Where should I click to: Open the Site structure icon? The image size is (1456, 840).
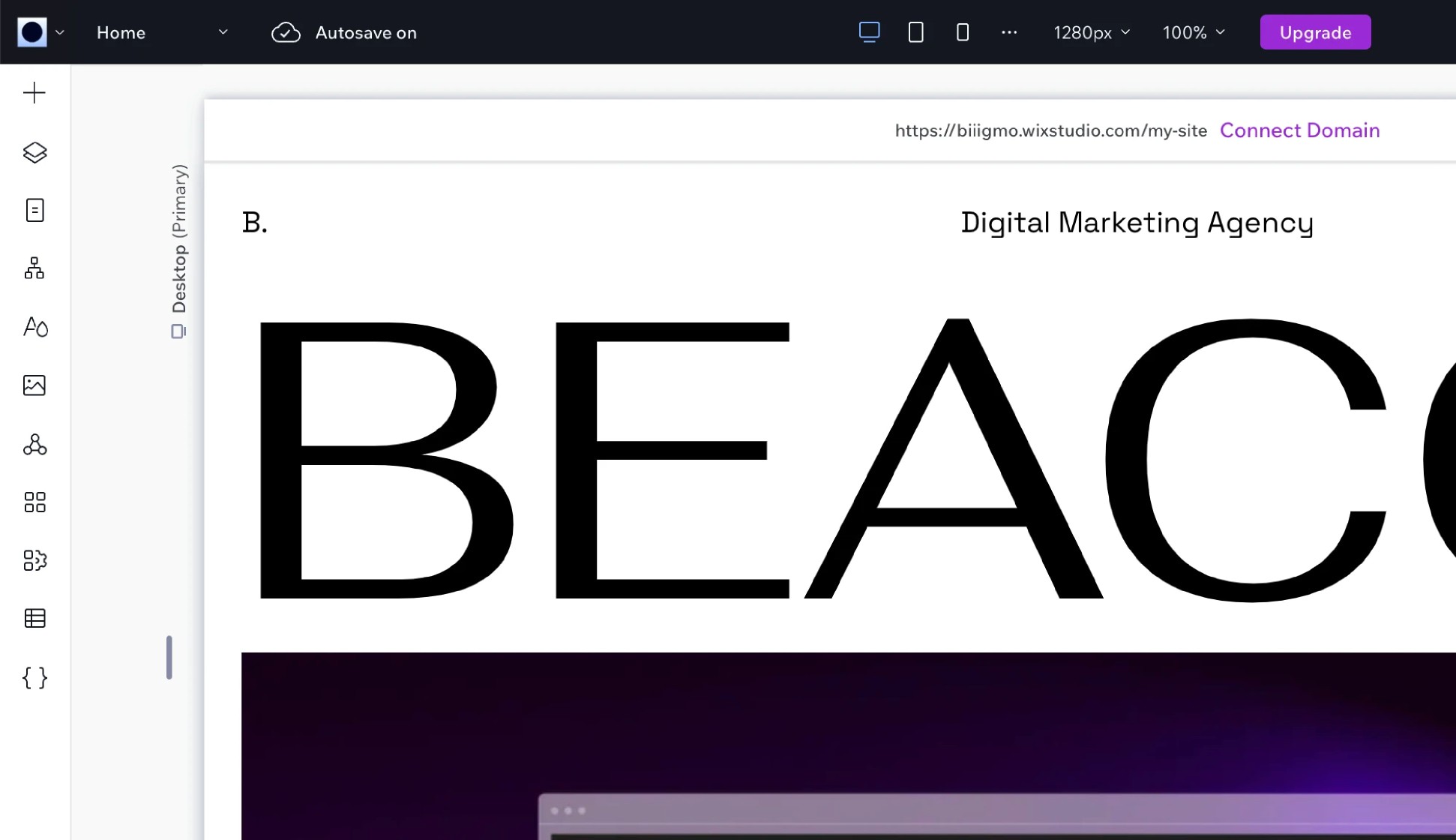pos(34,268)
